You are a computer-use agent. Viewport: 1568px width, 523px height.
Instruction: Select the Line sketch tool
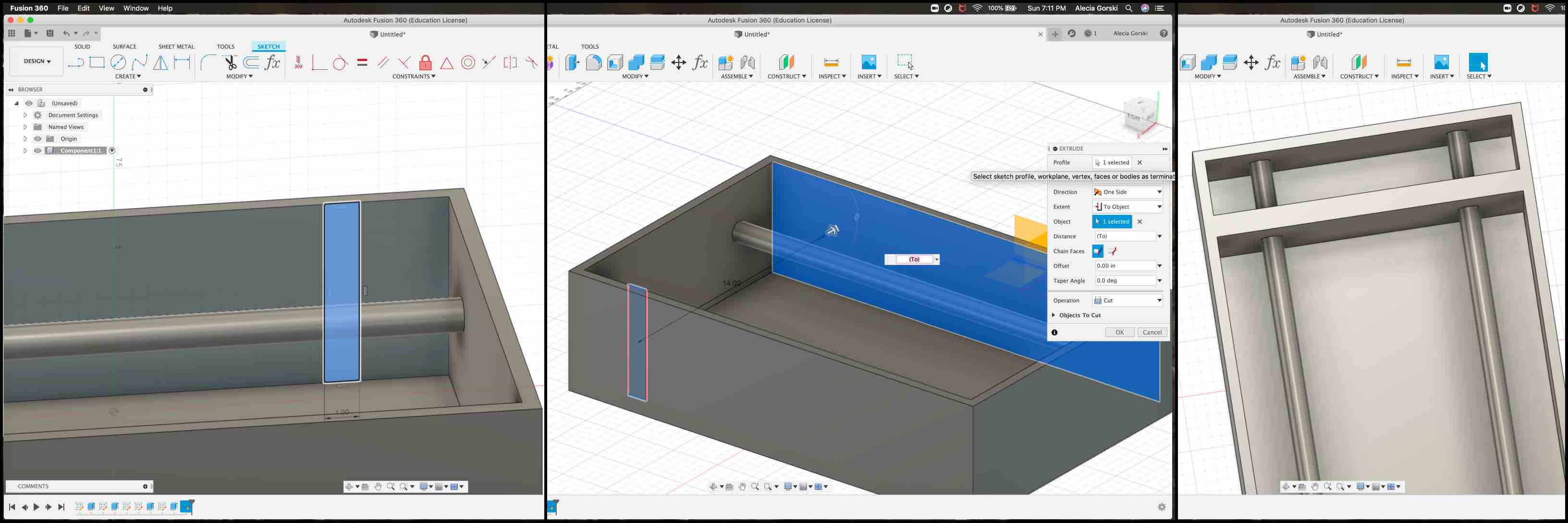[76, 62]
